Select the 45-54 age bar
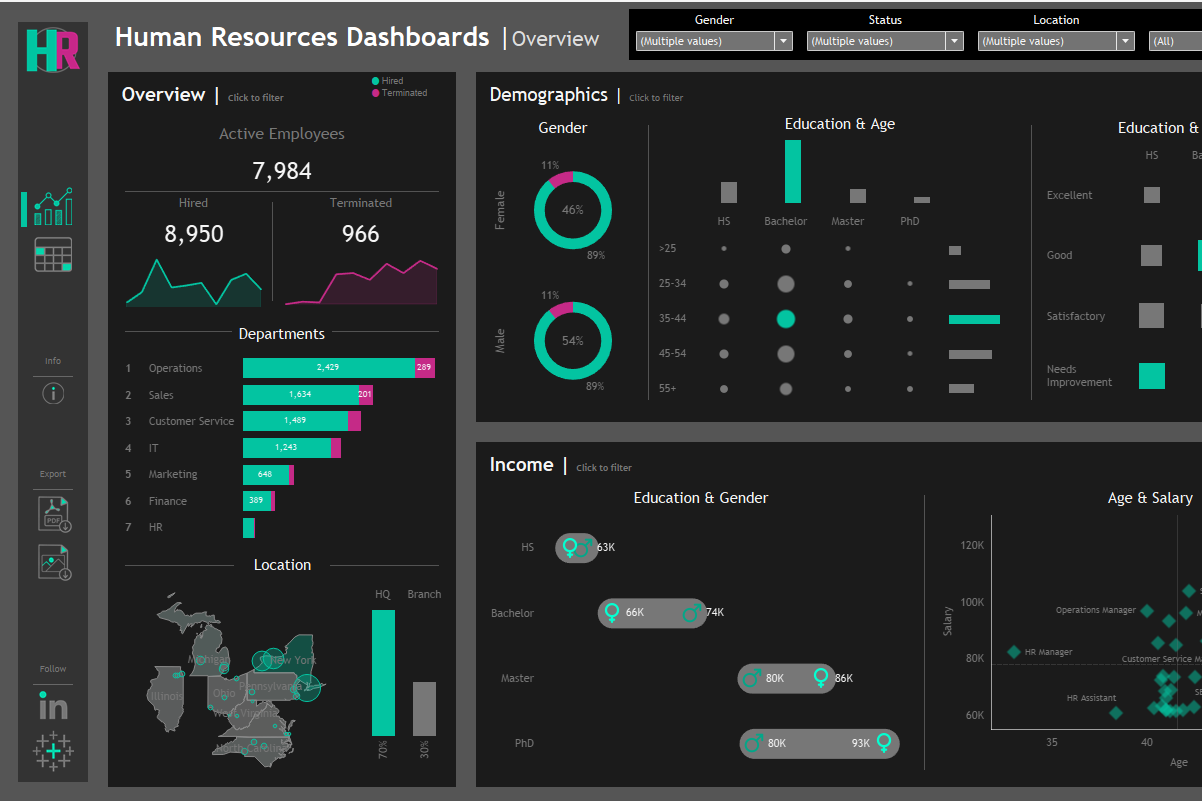Image resolution: width=1202 pixels, height=801 pixels. (970, 354)
